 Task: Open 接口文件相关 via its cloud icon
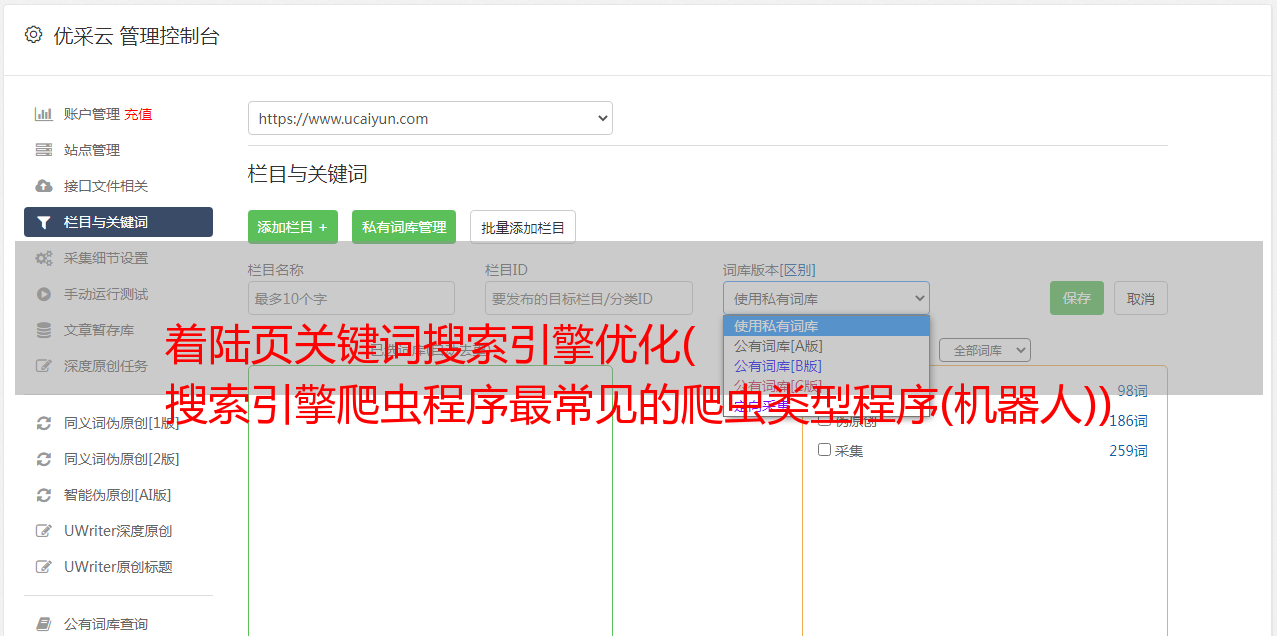[44, 186]
